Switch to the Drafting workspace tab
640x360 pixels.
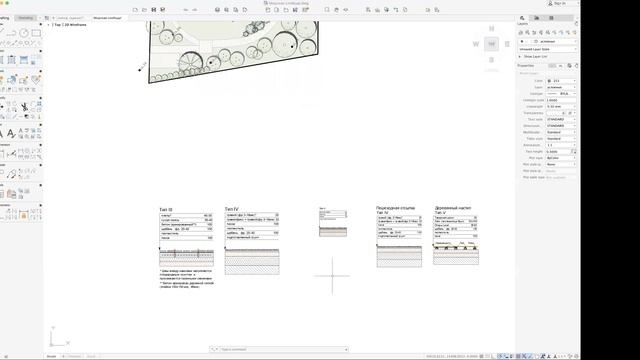pyautogui.click(x=4, y=18)
